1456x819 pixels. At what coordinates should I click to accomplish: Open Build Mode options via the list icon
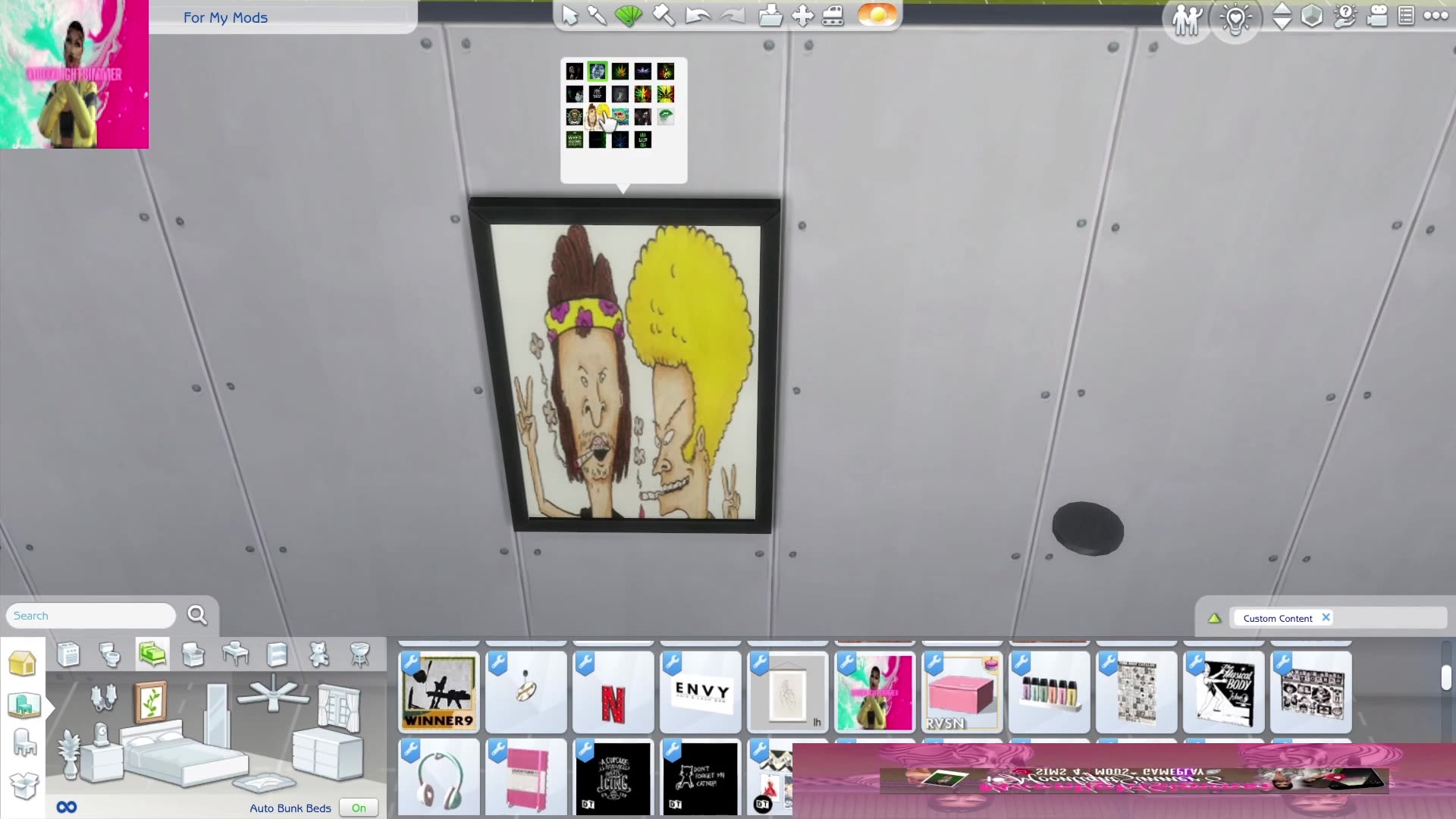pyautogui.click(x=1407, y=17)
